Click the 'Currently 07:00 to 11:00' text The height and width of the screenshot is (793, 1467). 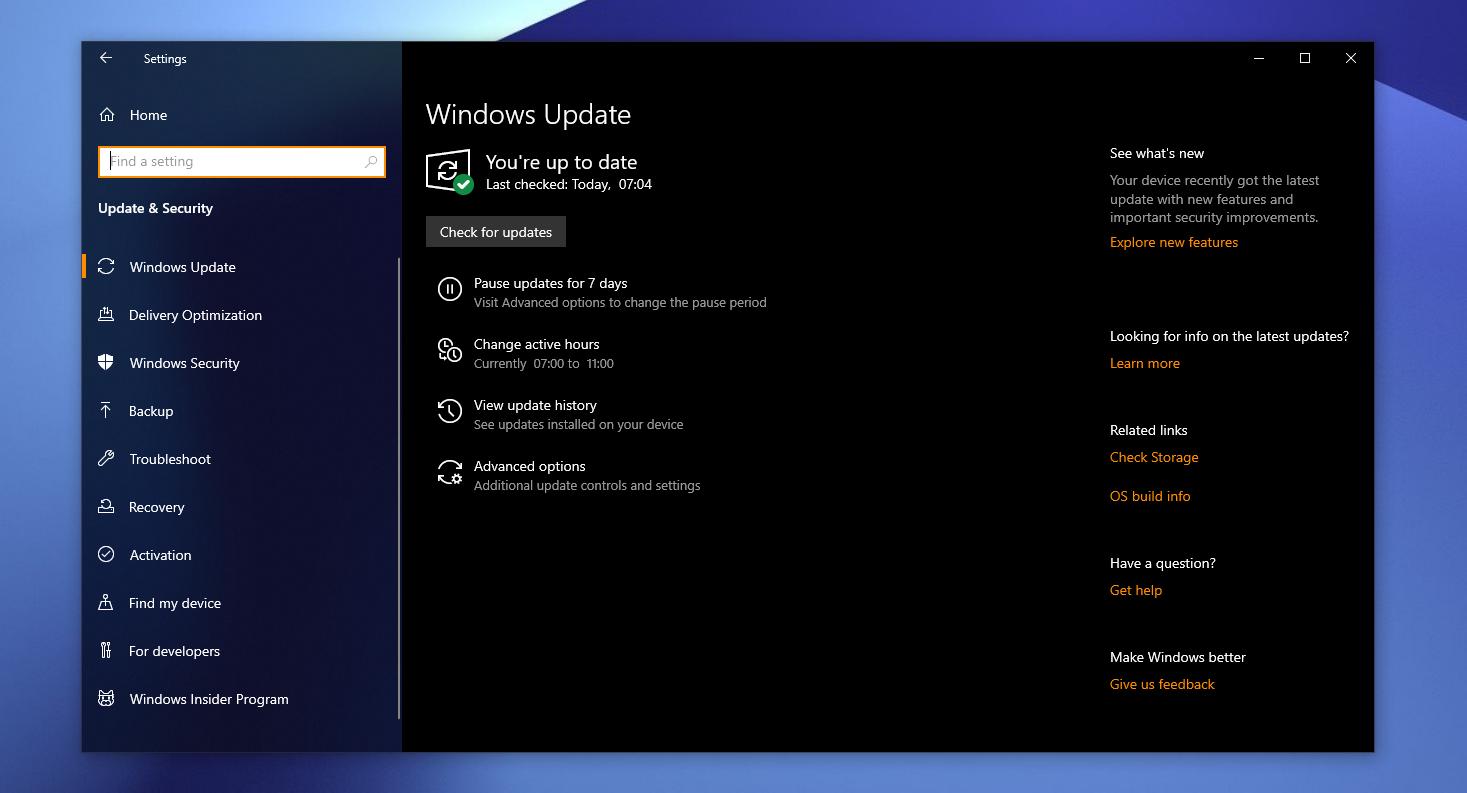(x=544, y=364)
